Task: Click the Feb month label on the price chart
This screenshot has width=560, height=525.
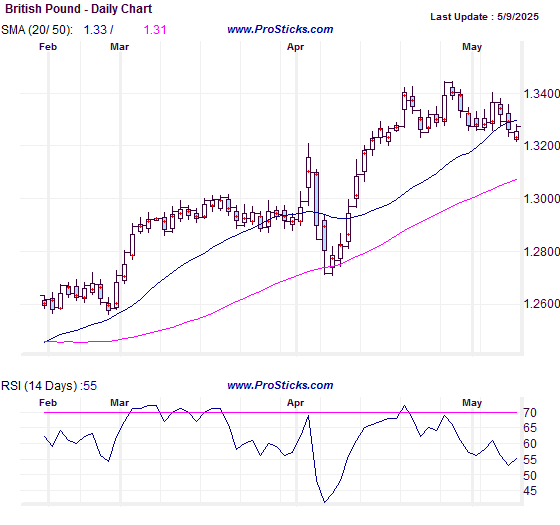Action: coord(48,47)
